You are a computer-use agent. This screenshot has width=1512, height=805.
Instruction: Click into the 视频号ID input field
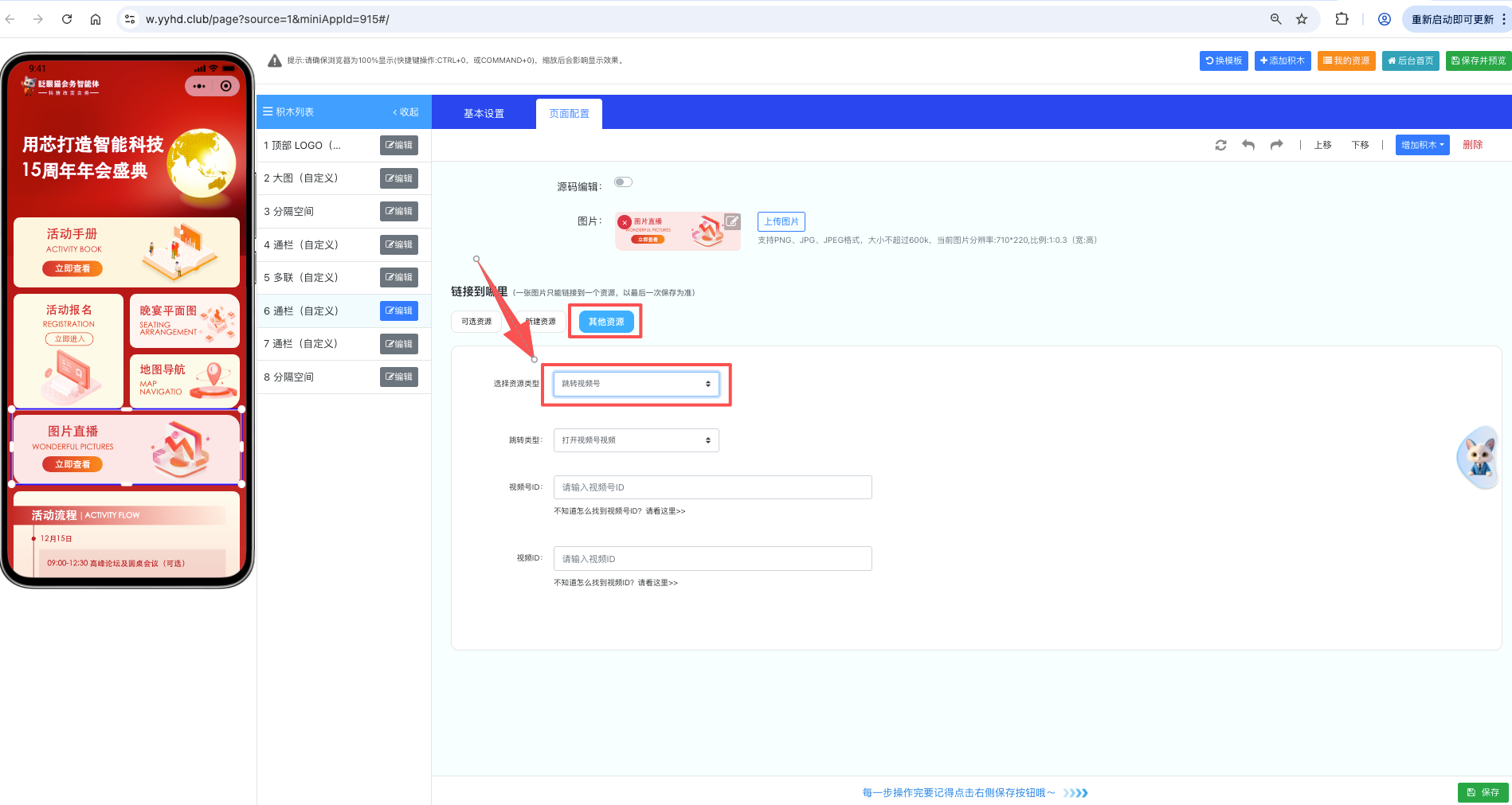(712, 487)
